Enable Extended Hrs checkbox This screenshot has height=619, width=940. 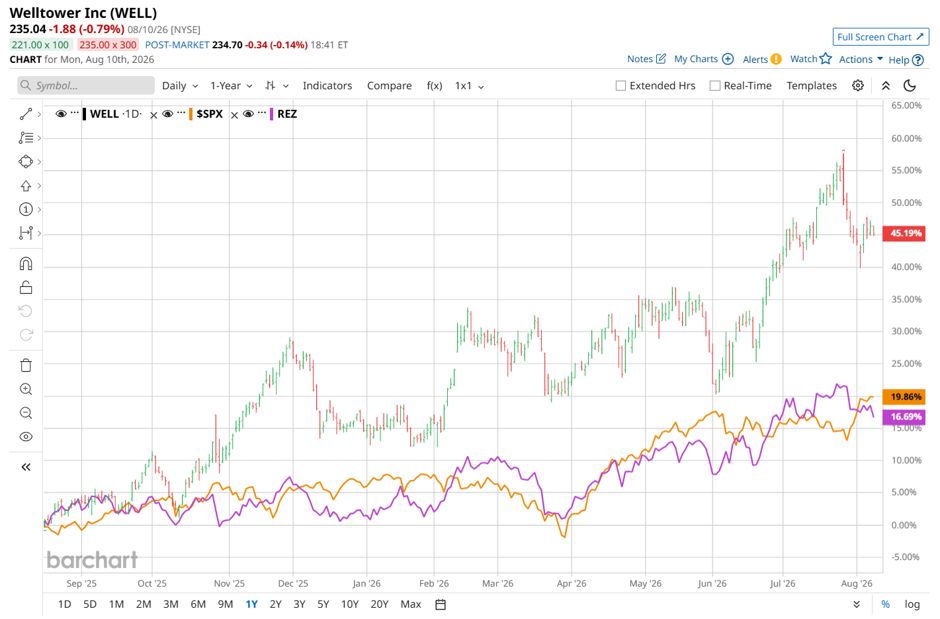[x=620, y=86]
